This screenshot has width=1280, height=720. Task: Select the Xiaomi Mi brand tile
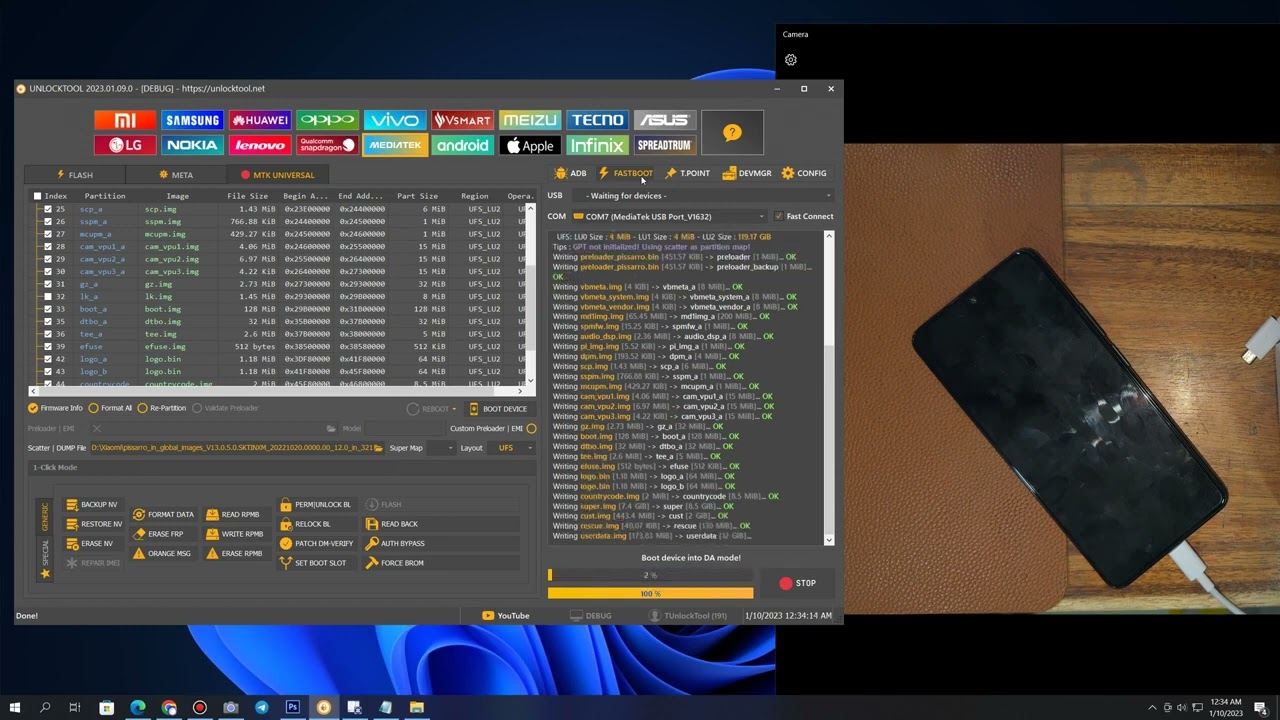[125, 120]
